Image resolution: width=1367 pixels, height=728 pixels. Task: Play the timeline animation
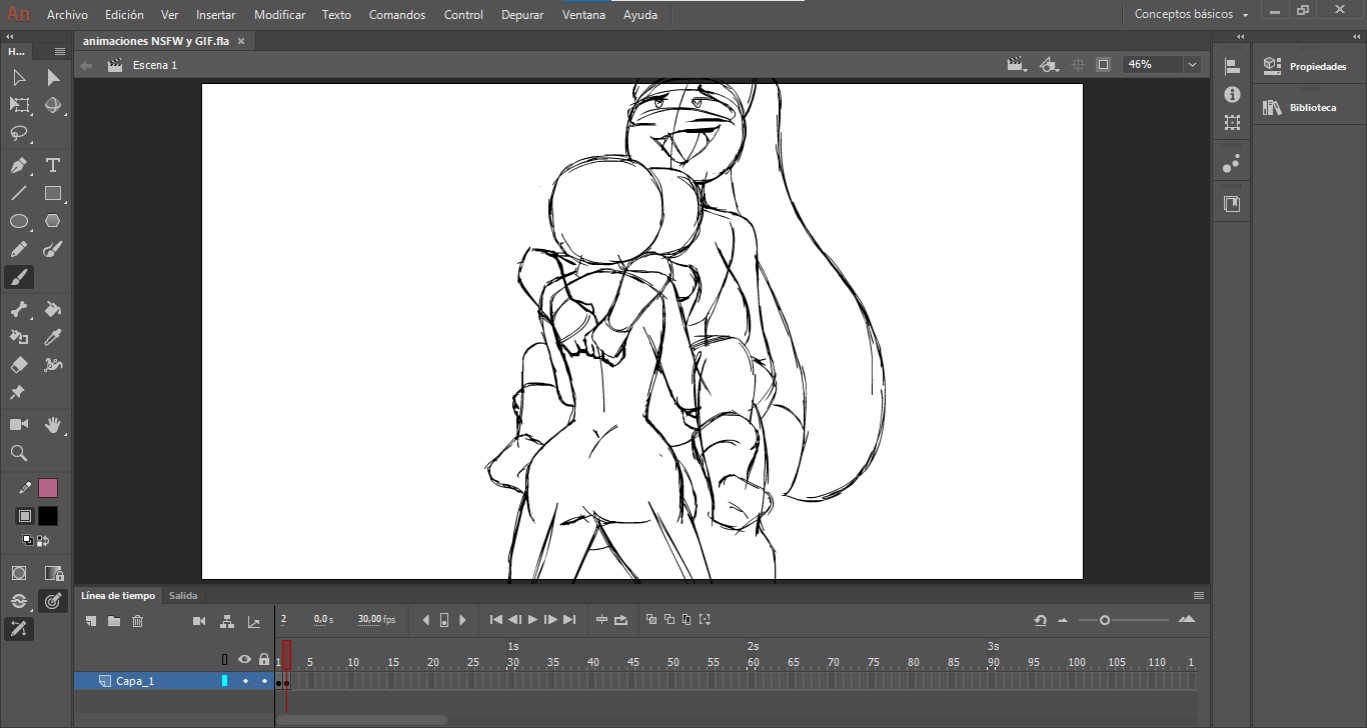[x=533, y=620]
